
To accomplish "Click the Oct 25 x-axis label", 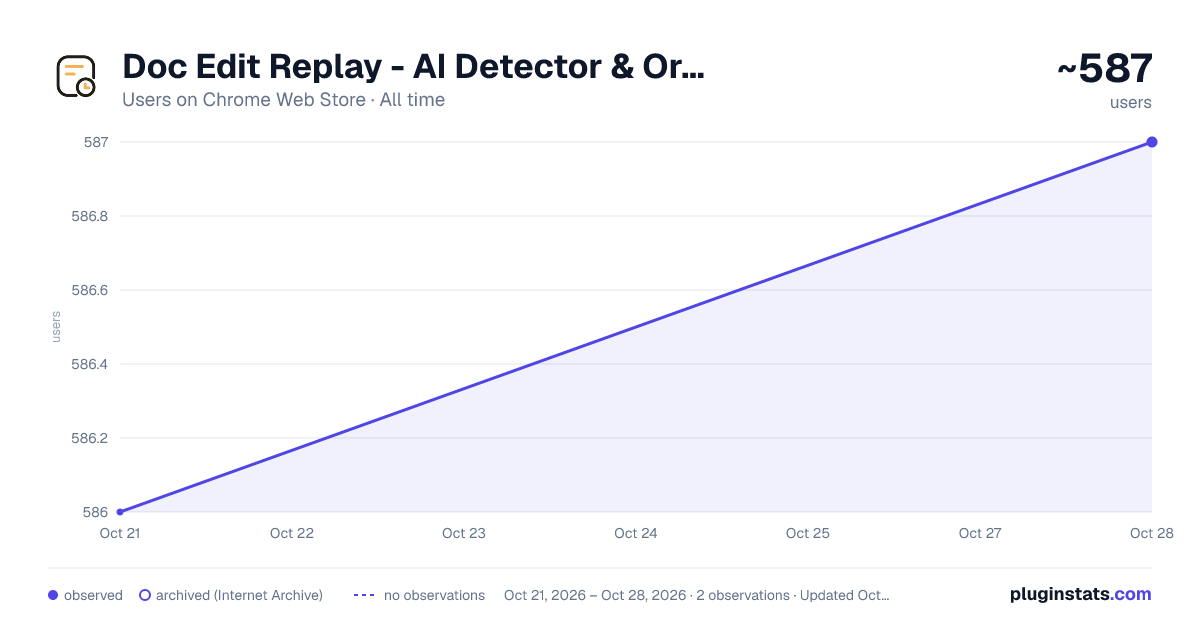I will pos(808,534).
